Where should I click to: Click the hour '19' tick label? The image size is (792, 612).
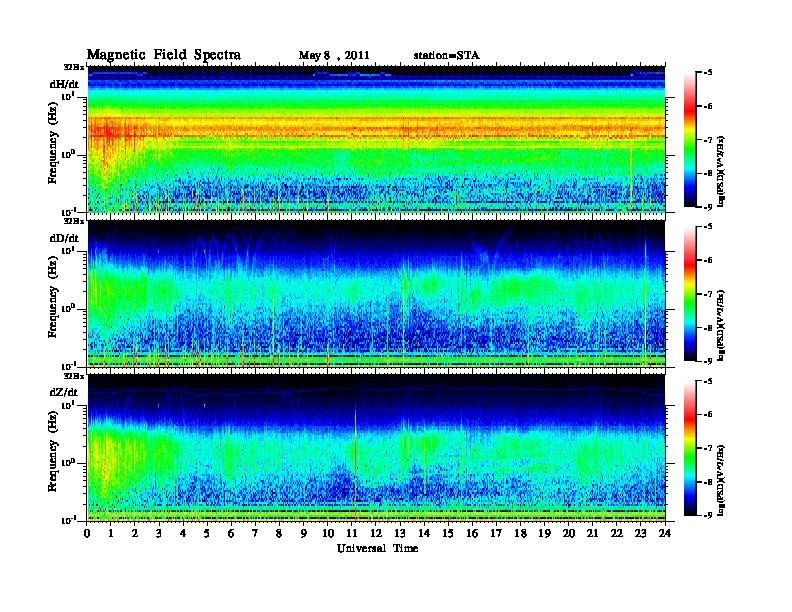(x=544, y=534)
